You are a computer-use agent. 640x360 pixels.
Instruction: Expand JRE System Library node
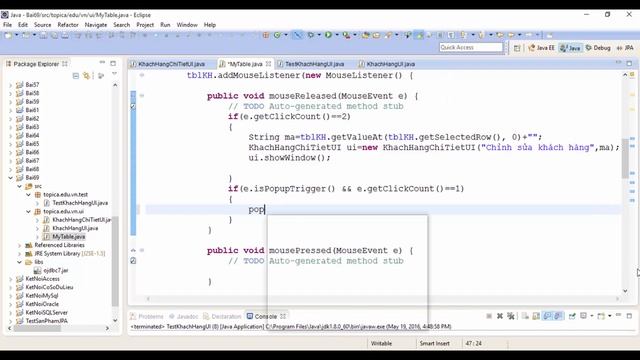(19, 253)
